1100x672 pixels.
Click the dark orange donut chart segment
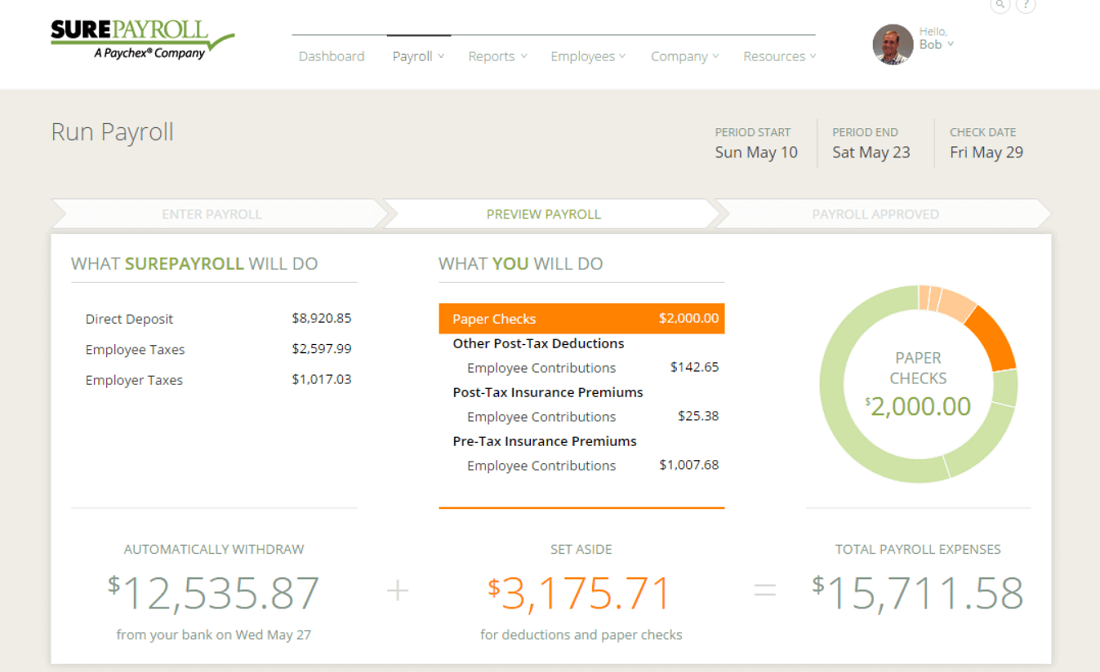click(994, 337)
